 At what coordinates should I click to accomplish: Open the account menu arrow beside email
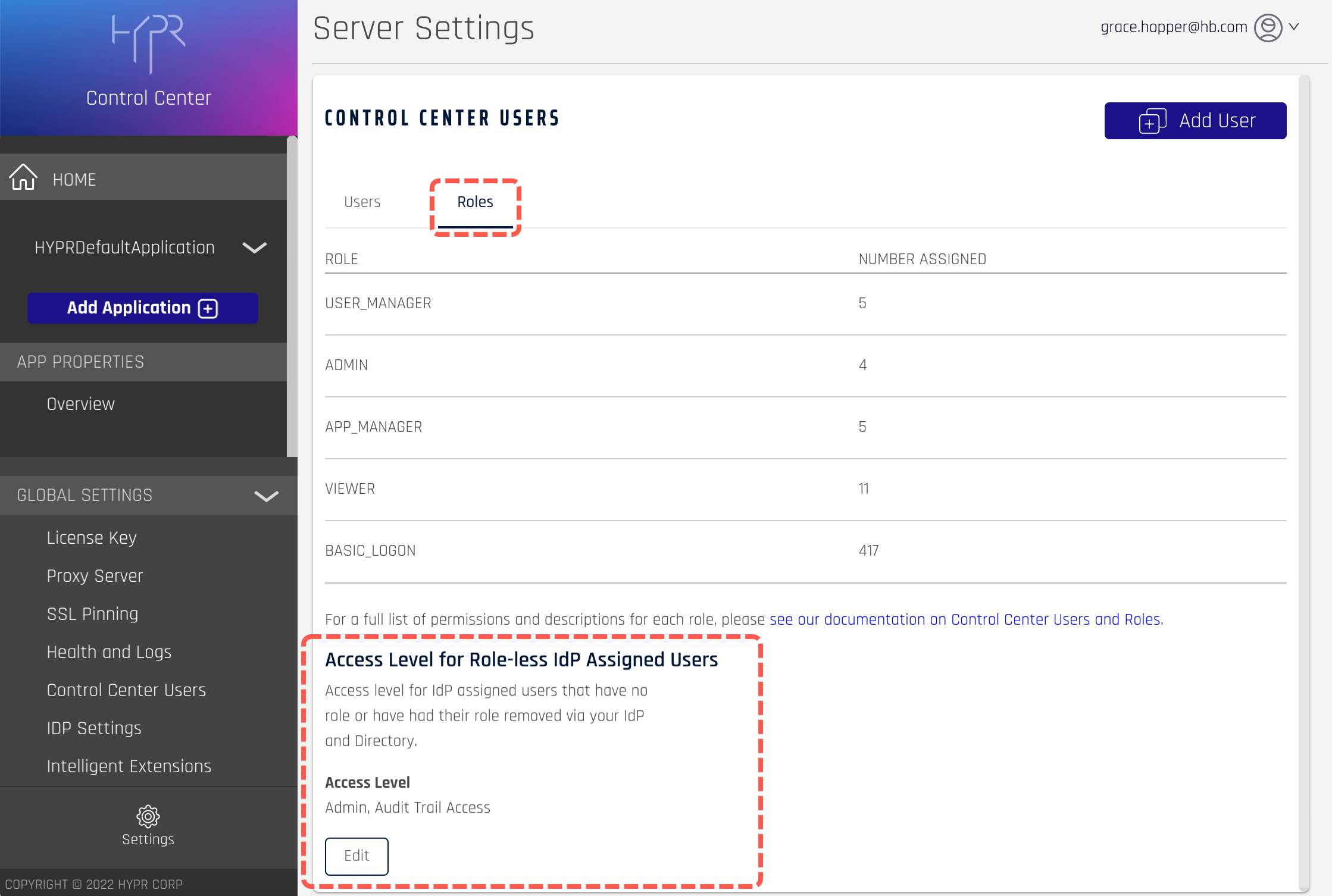pyautogui.click(x=1294, y=27)
